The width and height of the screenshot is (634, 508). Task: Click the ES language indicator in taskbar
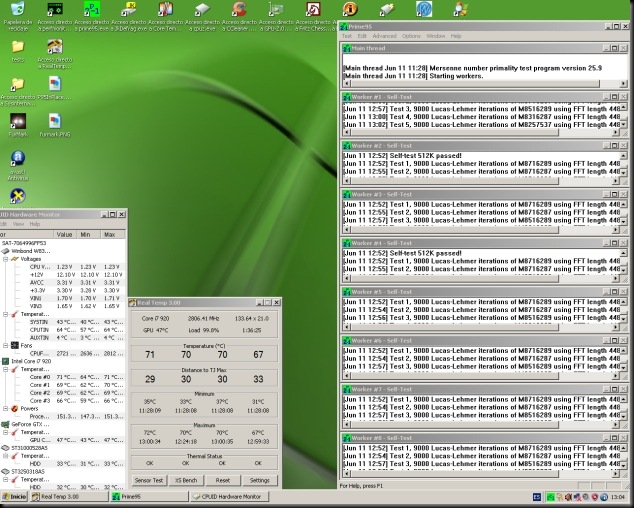pyautogui.click(x=537, y=497)
